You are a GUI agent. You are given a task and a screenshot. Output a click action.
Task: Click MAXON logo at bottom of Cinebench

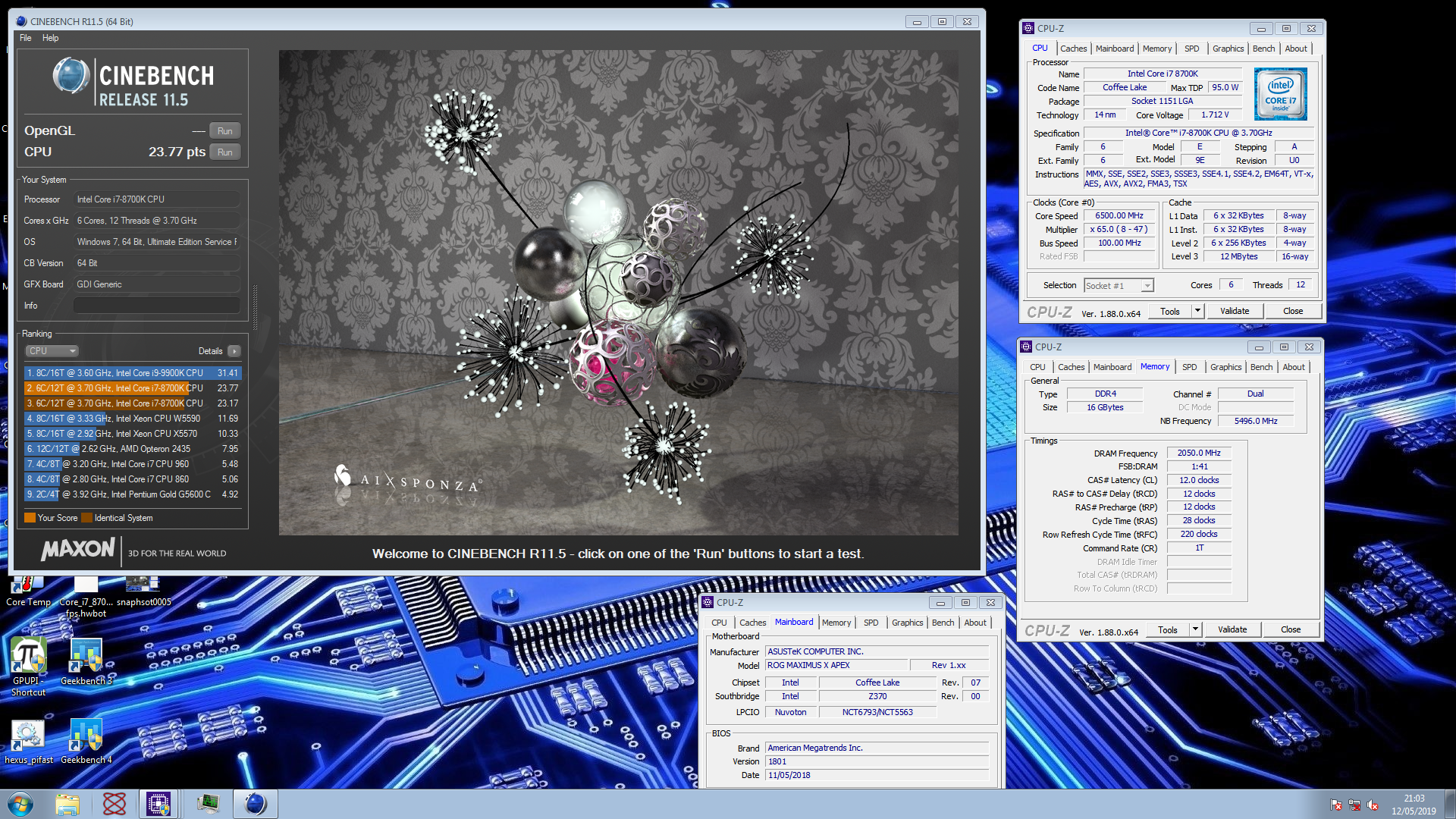(78, 549)
